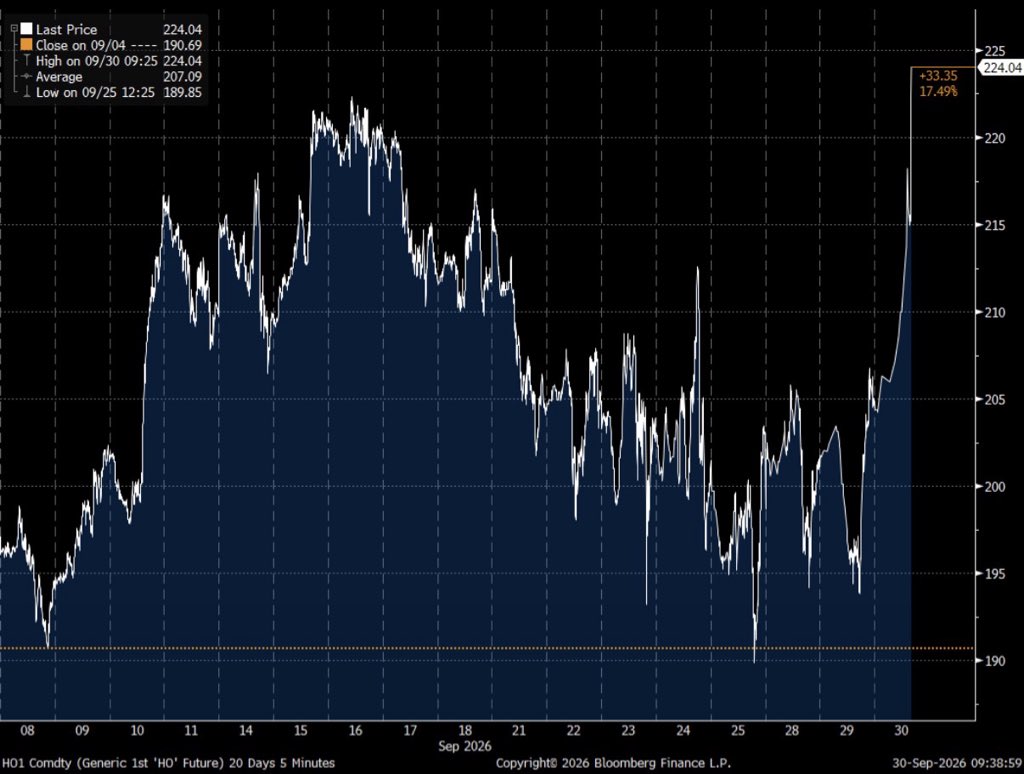Click the 29 date label on the time axis
This screenshot has height=774, width=1024.
(x=846, y=730)
